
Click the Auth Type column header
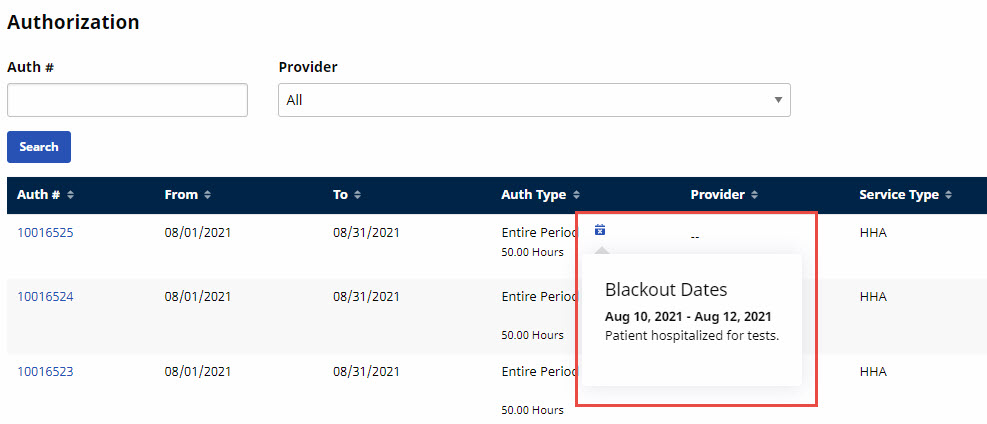[x=534, y=195]
